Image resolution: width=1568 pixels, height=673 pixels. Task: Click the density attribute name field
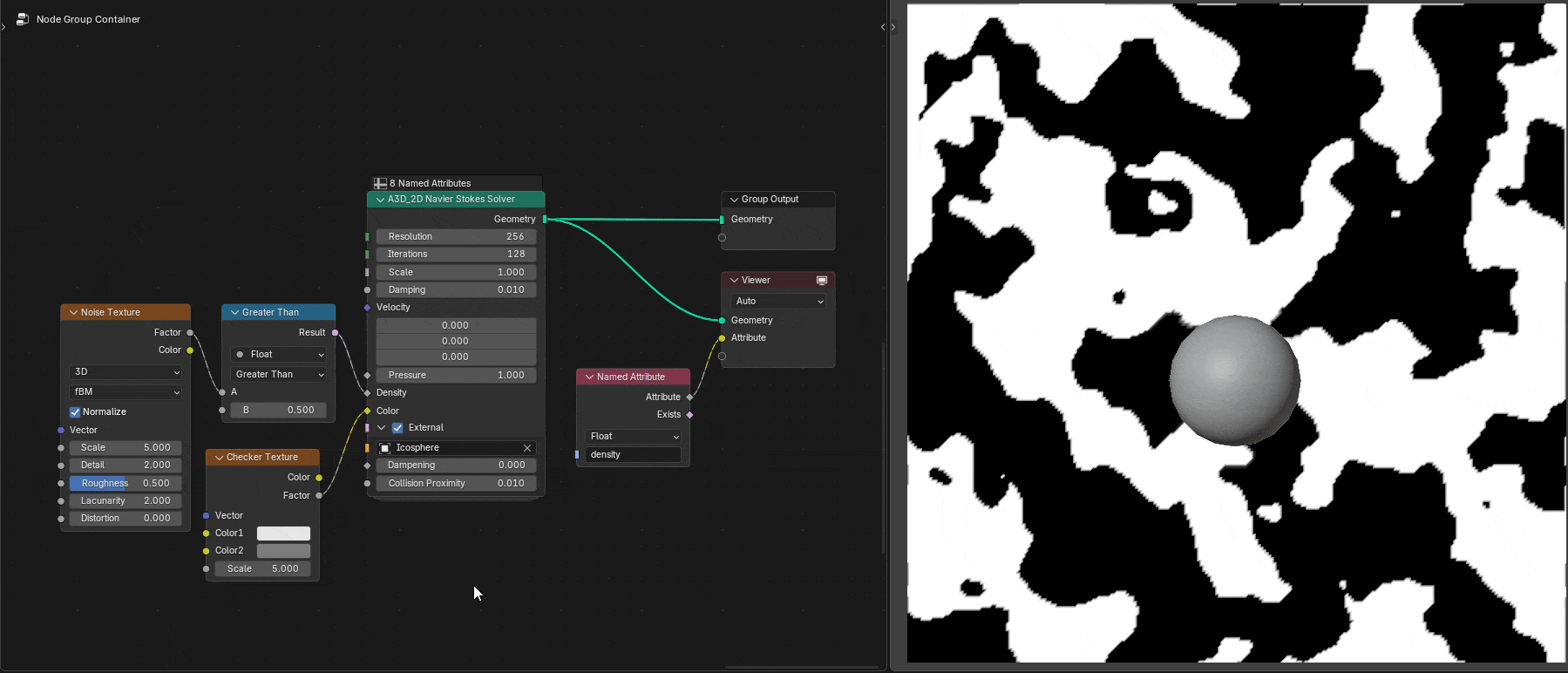(x=633, y=455)
